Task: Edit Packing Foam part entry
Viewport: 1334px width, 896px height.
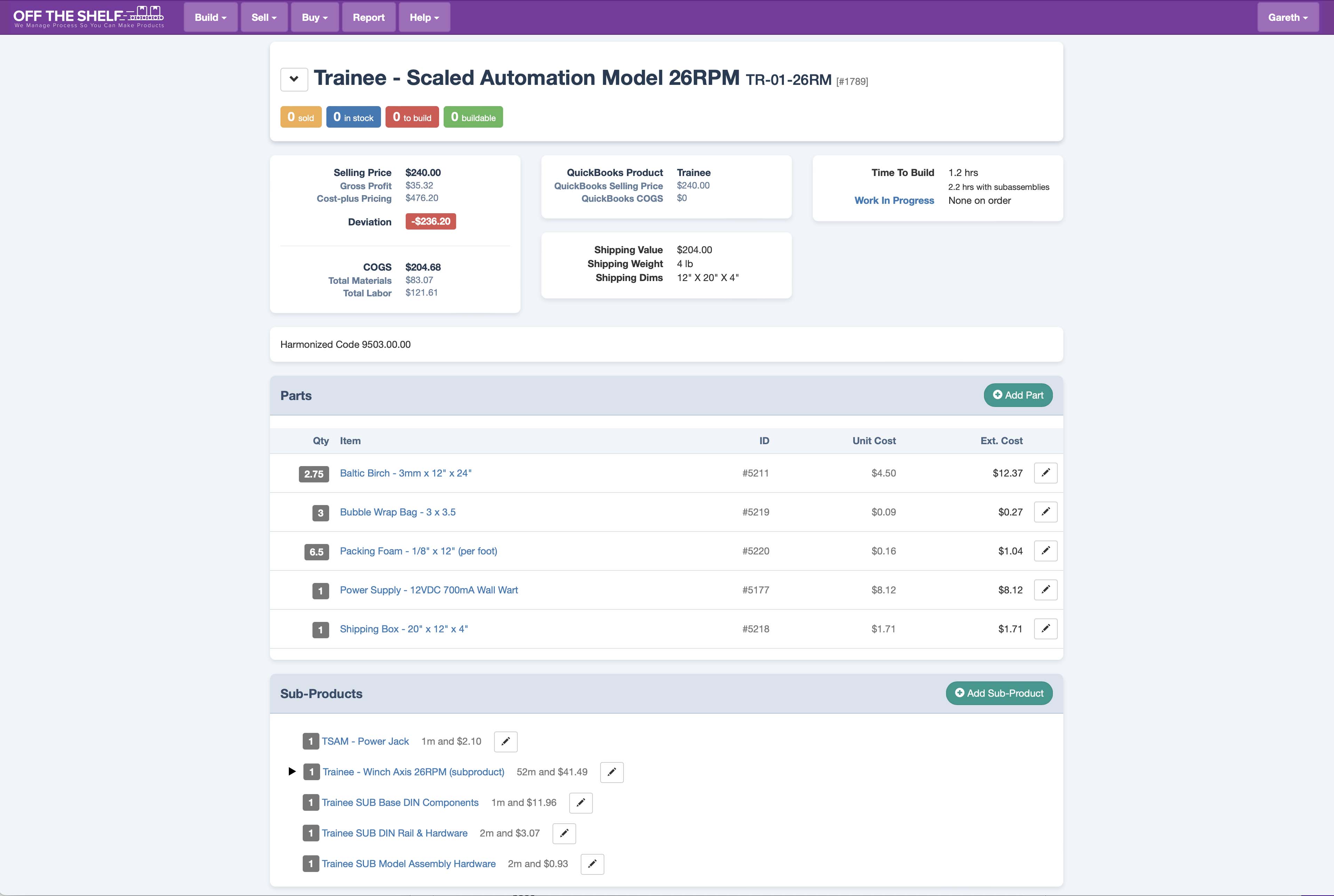Action: 1045,551
